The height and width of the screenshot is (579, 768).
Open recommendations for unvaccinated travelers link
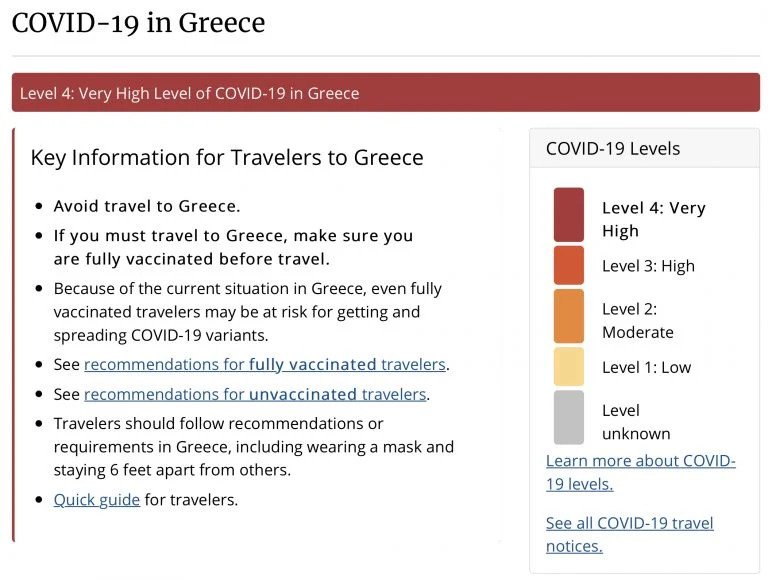click(255, 394)
